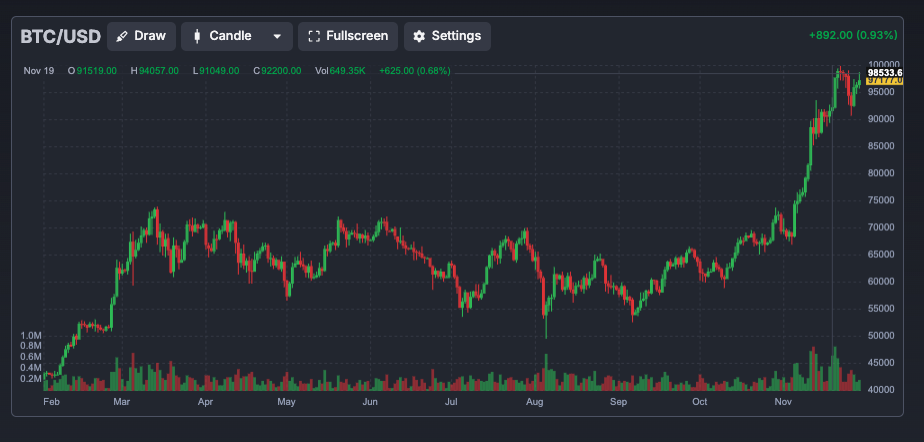Expand the Candle dropdown arrow

tap(277, 36)
